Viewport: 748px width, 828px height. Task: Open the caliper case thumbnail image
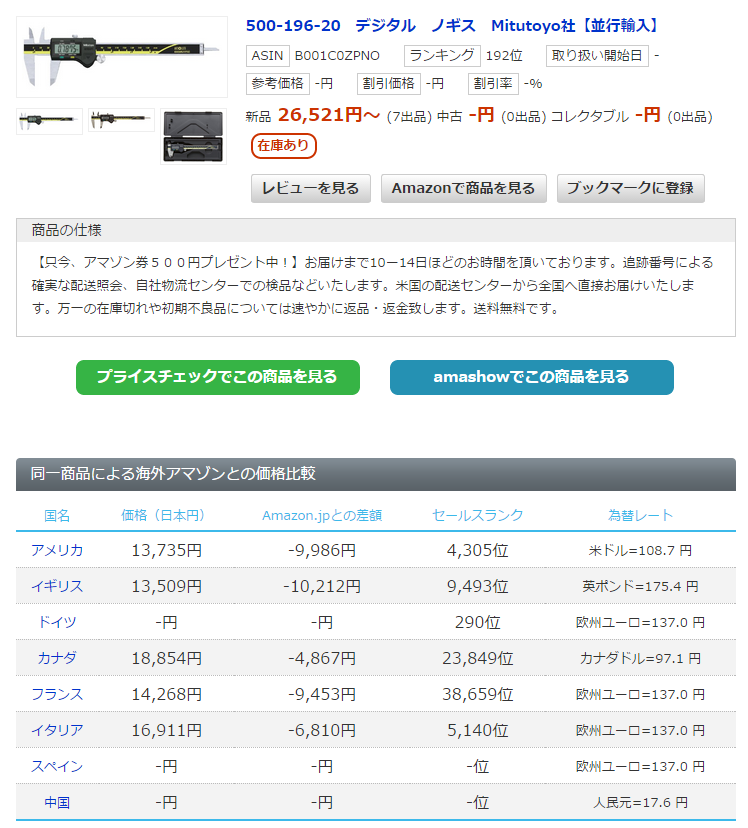(193, 136)
